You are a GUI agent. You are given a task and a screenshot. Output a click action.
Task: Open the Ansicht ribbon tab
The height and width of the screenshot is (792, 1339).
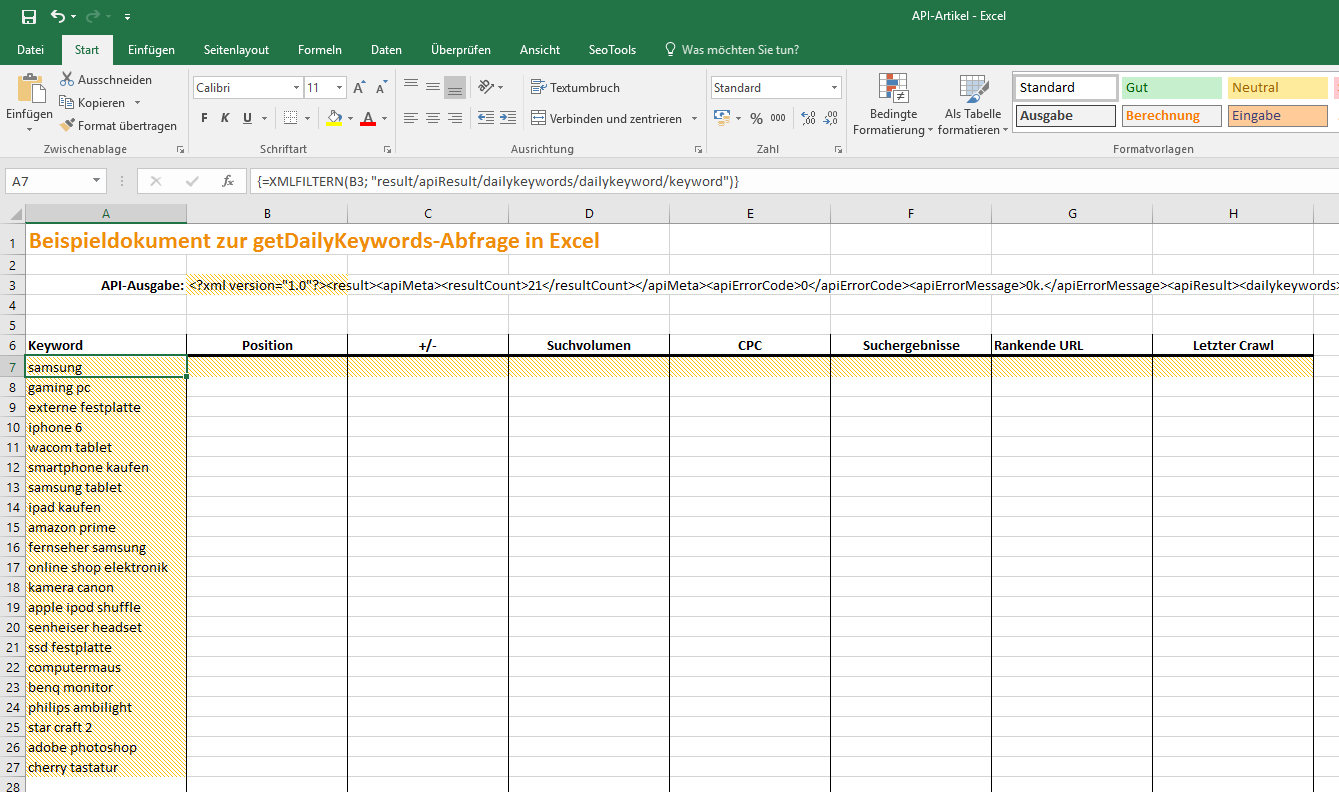click(x=540, y=50)
